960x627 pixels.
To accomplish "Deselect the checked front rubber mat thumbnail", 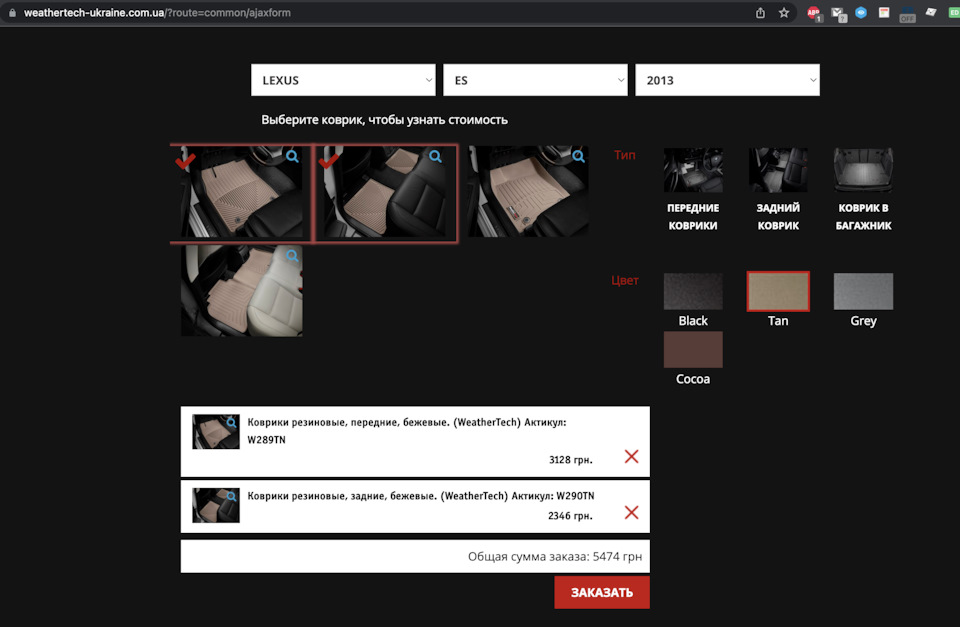I will (x=241, y=193).
